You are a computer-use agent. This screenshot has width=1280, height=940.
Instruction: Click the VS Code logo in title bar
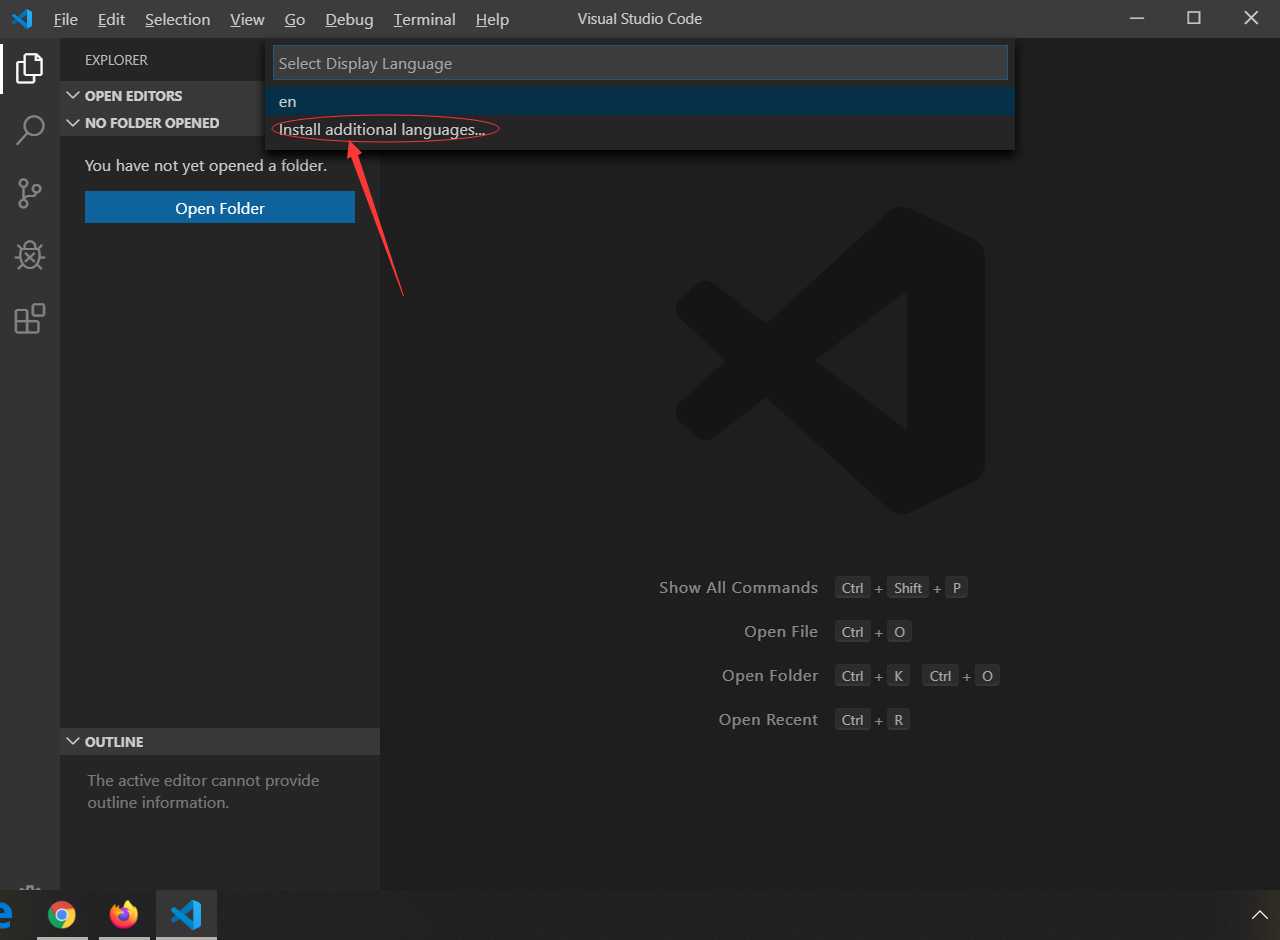22,19
